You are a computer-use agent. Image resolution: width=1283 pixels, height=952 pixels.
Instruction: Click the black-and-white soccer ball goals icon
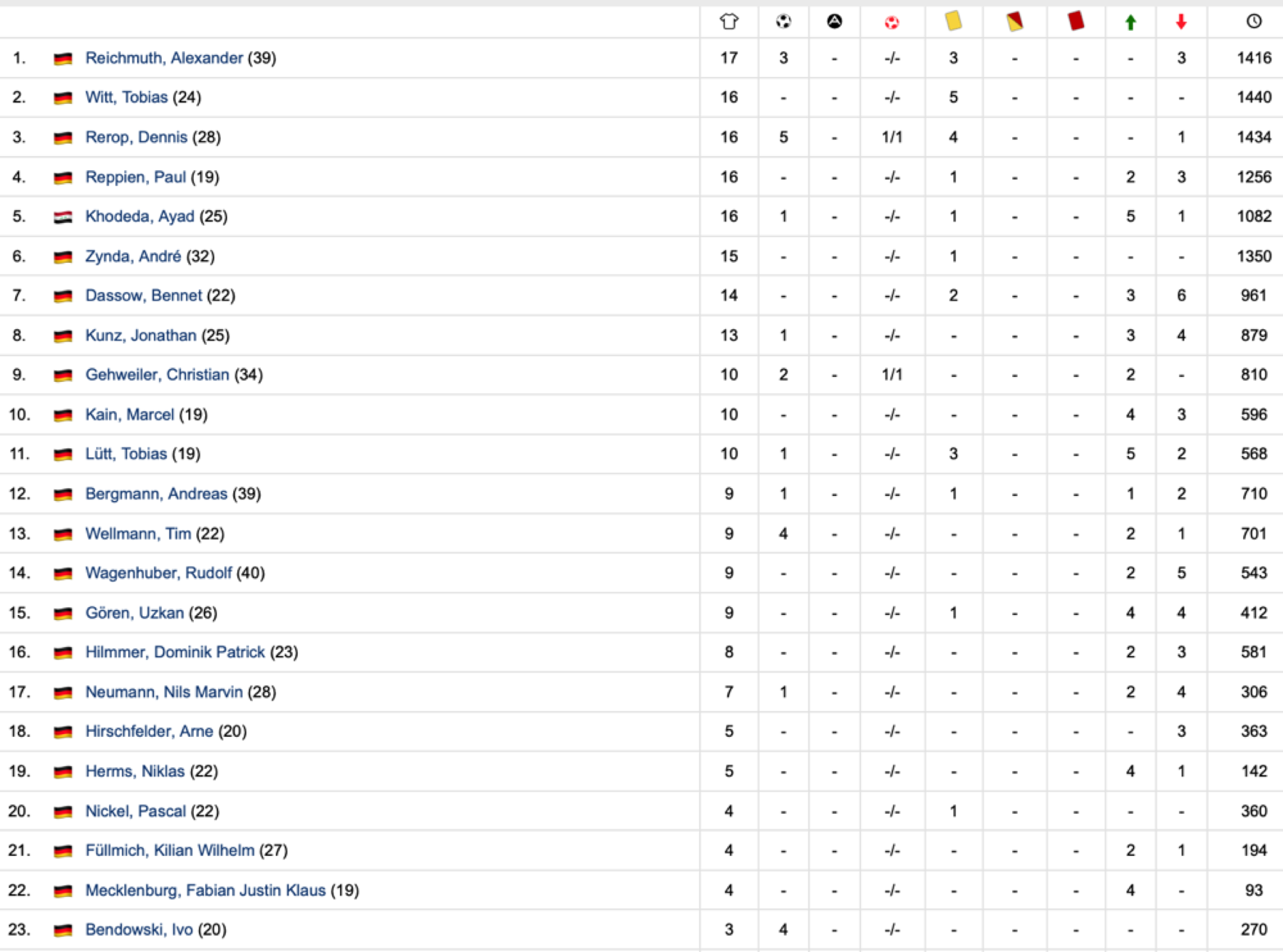(783, 21)
